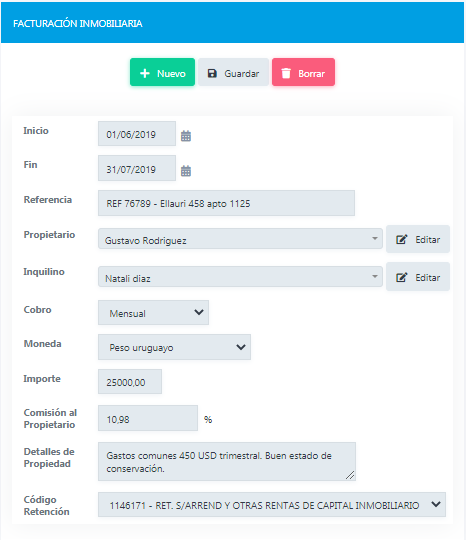Focus the Referencia text field

pyautogui.click(x=226, y=203)
